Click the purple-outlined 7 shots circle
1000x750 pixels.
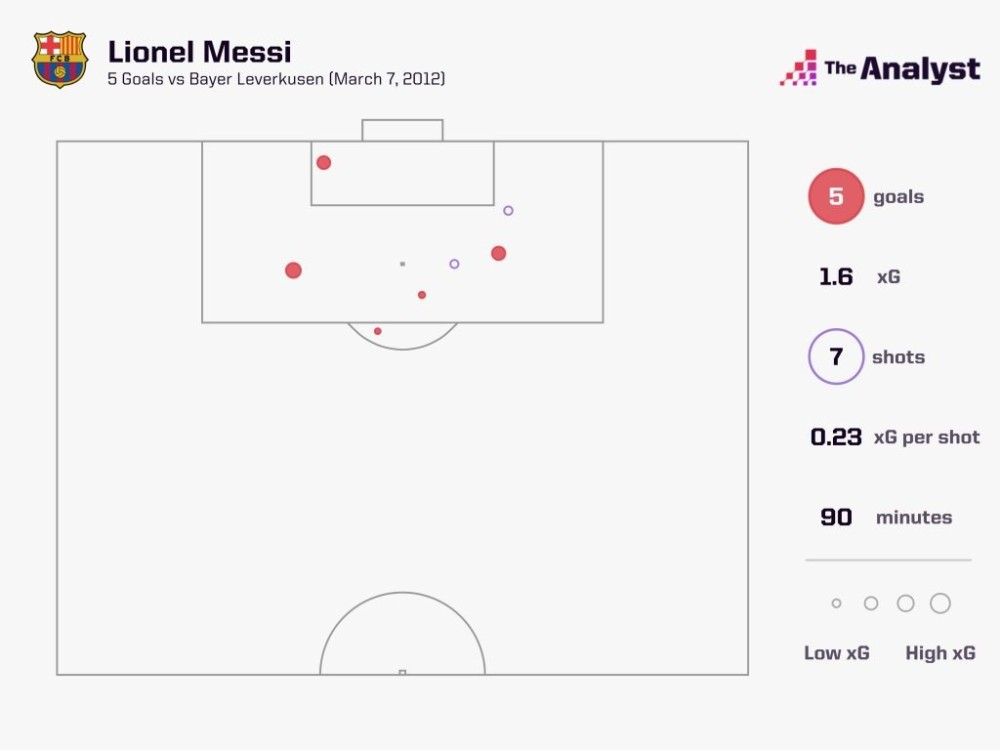pos(836,357)
